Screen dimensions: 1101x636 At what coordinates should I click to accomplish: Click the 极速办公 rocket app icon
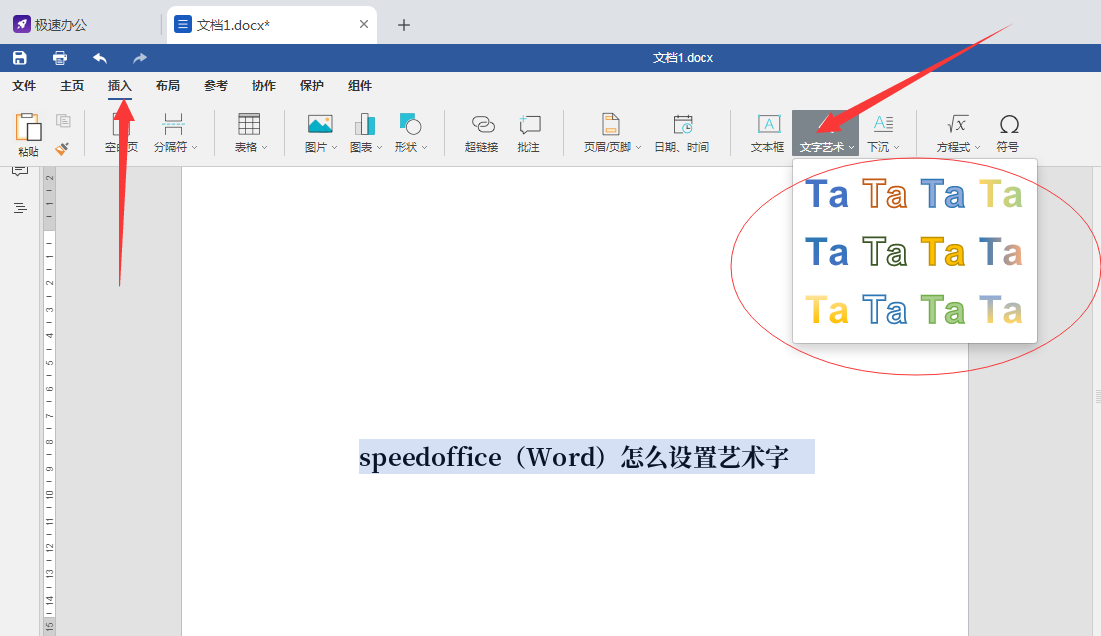click(22, 25)
